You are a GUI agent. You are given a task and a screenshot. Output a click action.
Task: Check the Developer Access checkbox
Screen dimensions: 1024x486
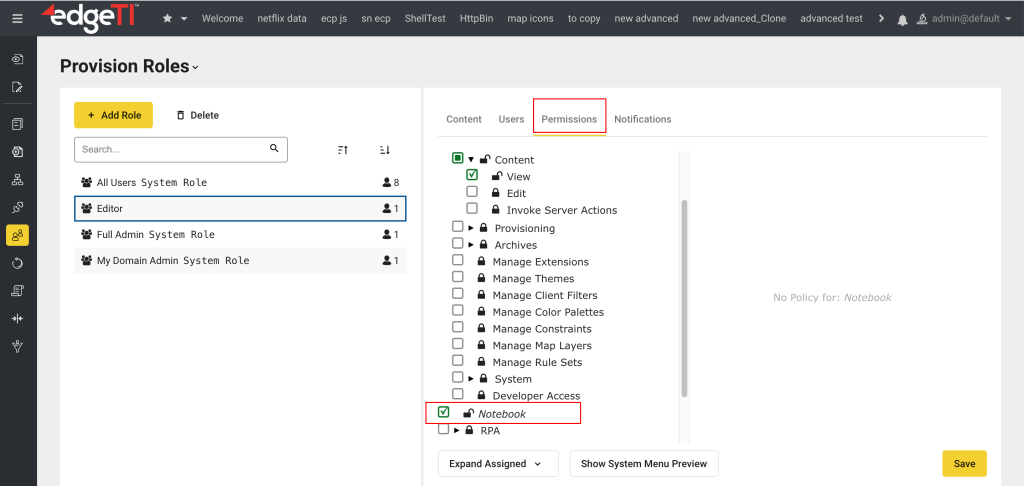click(458, 395)
